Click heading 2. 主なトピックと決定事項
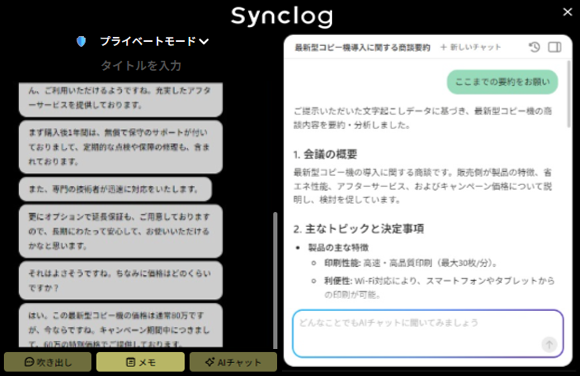Image resolution: width=580 pixels, height=376 pixels. 358,229
